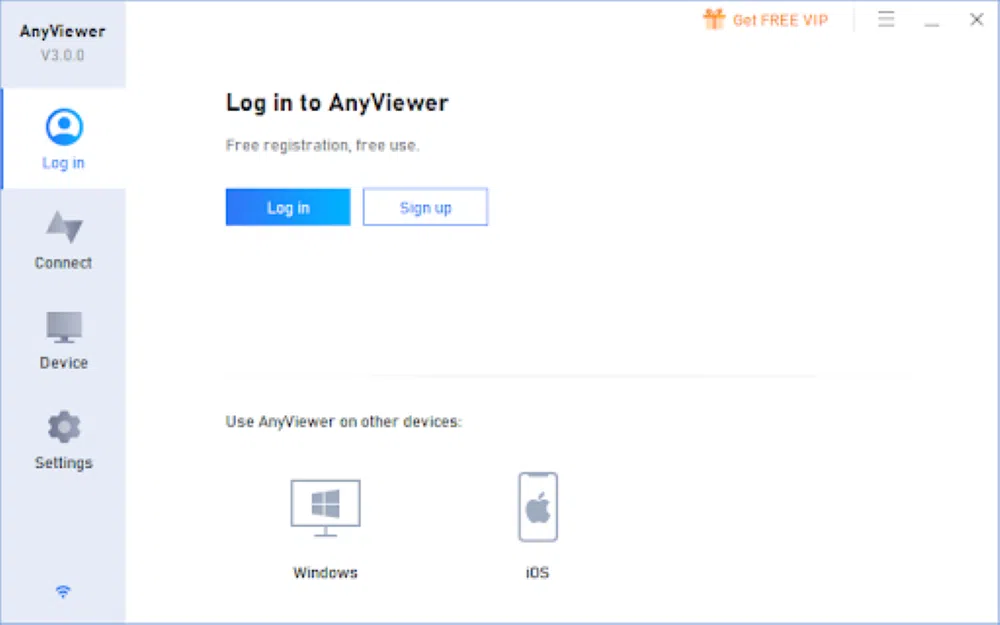Screen dimensions: 1000x625
Task: Click "Free registration, free use." text
Action: pyautogui.click(x=322, y=145)
